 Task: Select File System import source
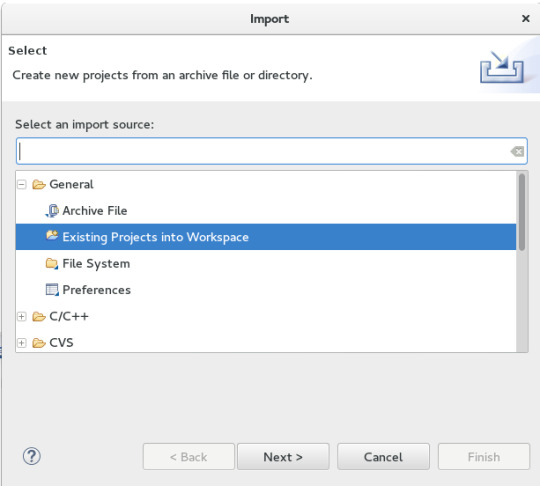pos(96,264)
